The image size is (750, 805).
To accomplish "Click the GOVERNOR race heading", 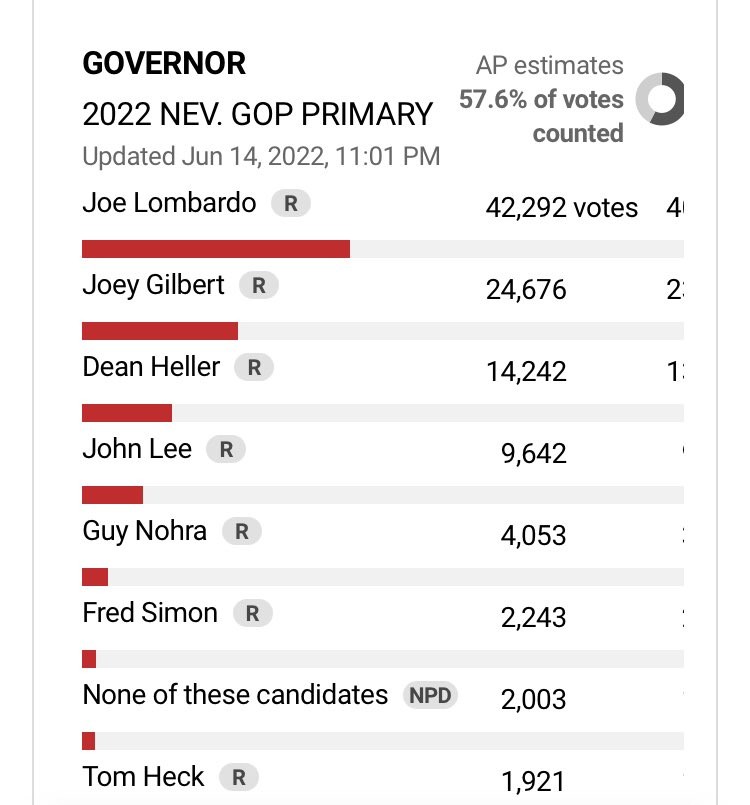I will tap(164, 64).
